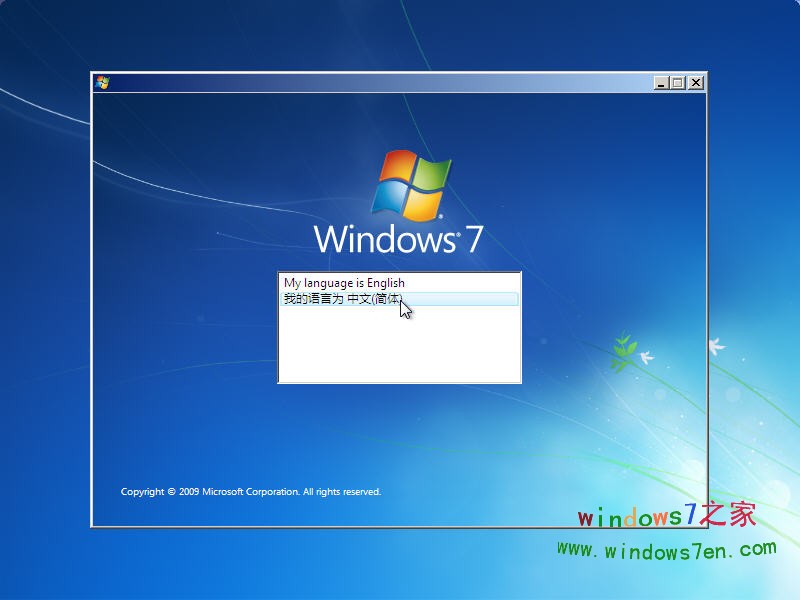This screenshot has width=800, height=600.
Task: Switch language selection to English
Action: coord(345,283)
